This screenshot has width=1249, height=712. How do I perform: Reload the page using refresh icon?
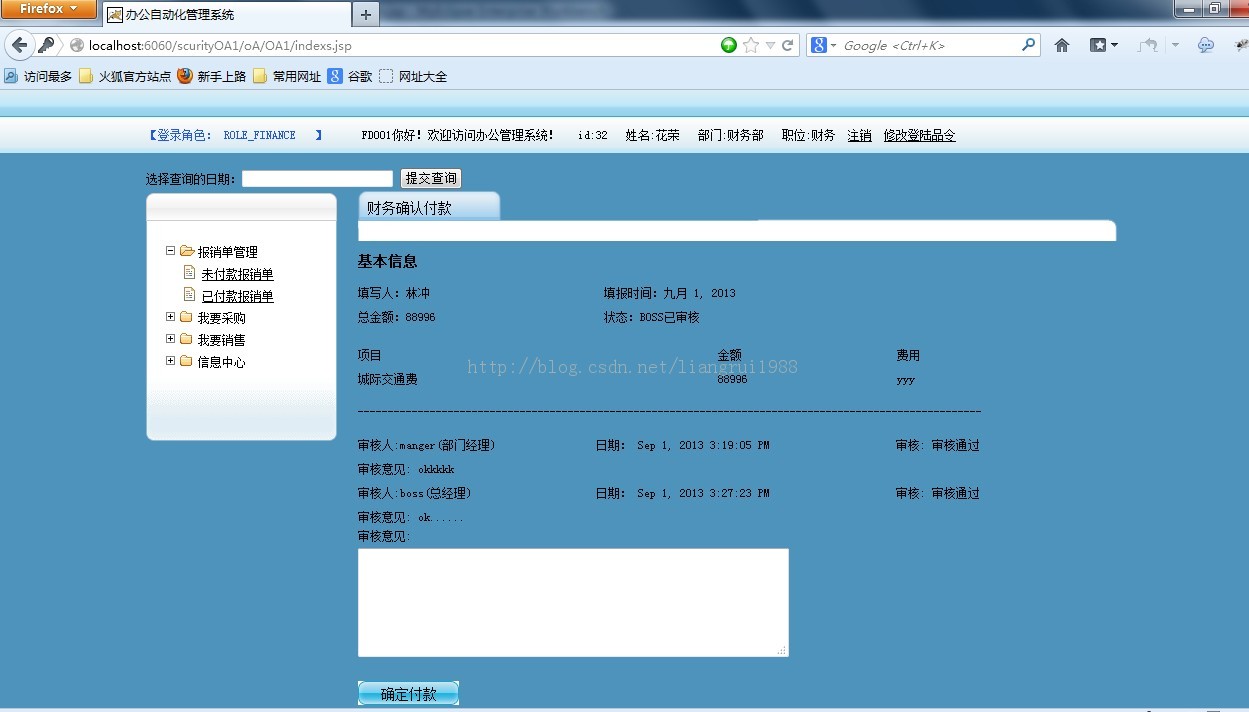pos(790,45)
